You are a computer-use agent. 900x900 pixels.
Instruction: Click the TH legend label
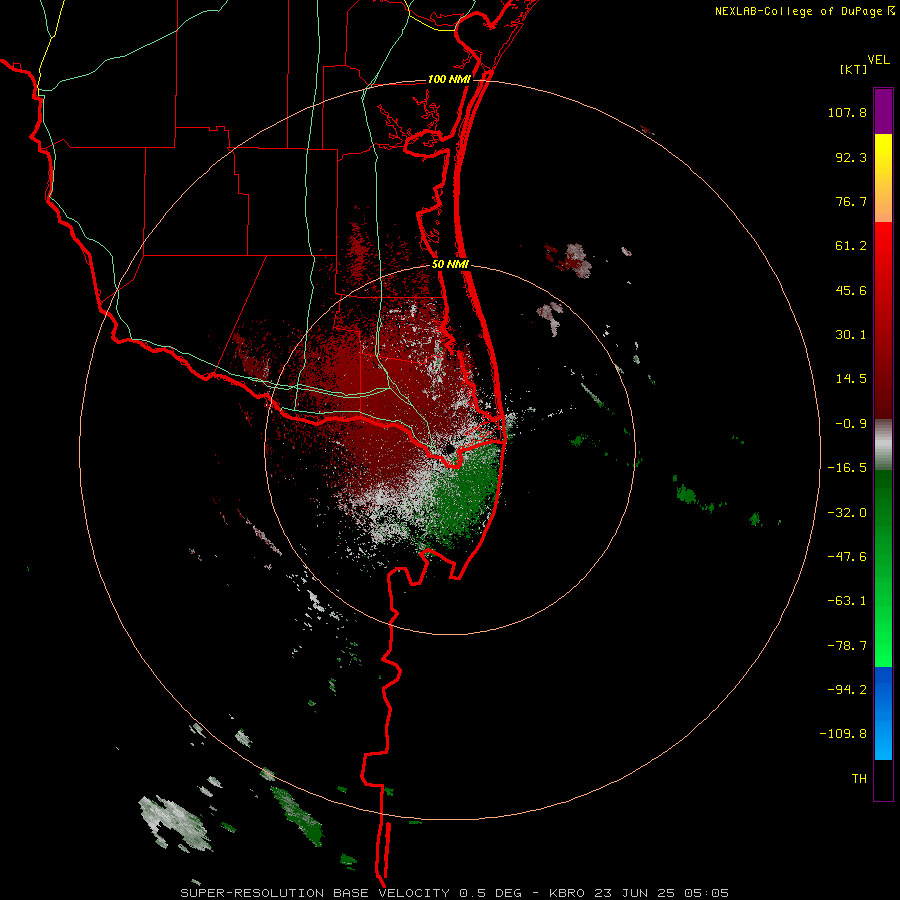click(859, 778)
